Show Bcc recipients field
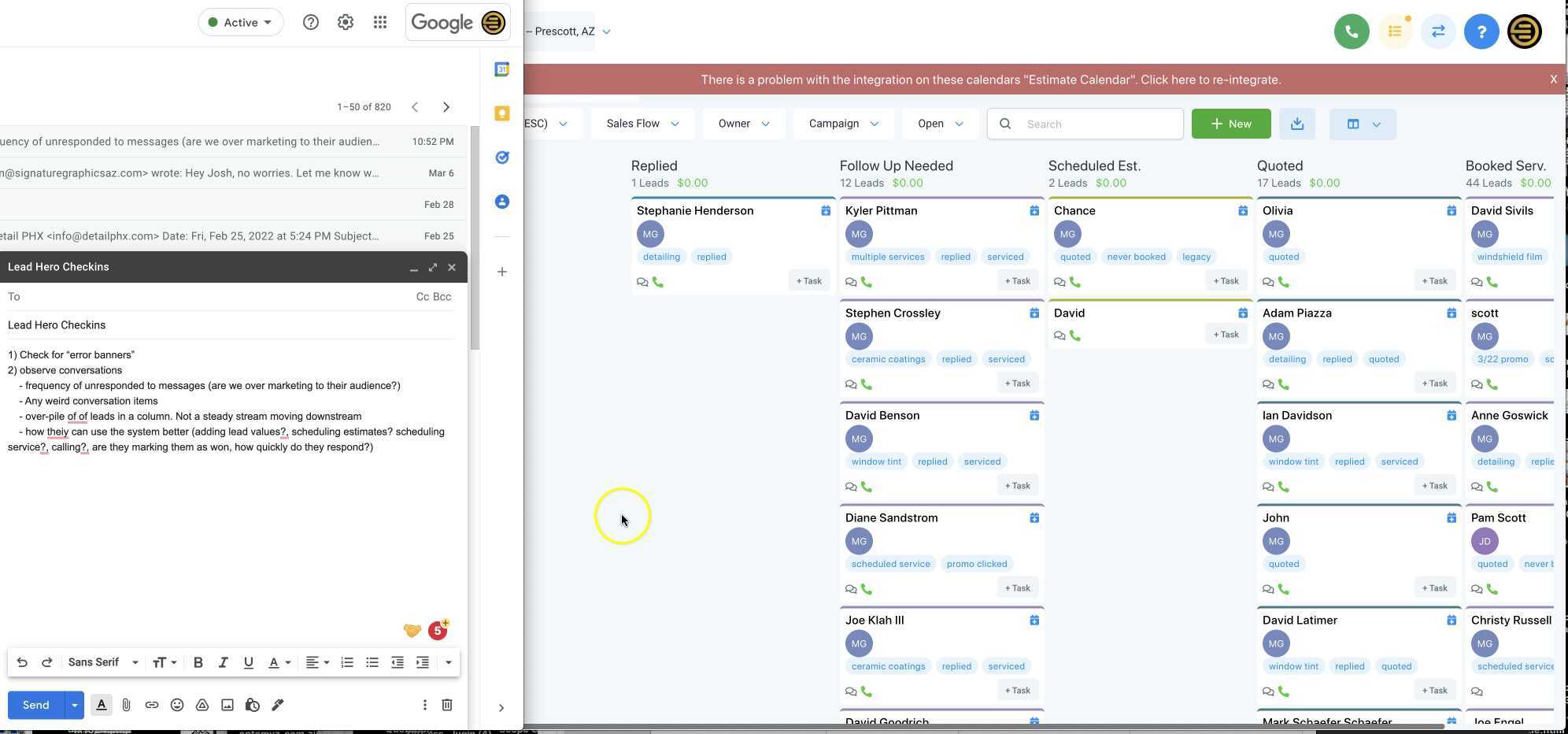Image resolution: width=1568 pixels, height=734 pixels. [442, 297]
